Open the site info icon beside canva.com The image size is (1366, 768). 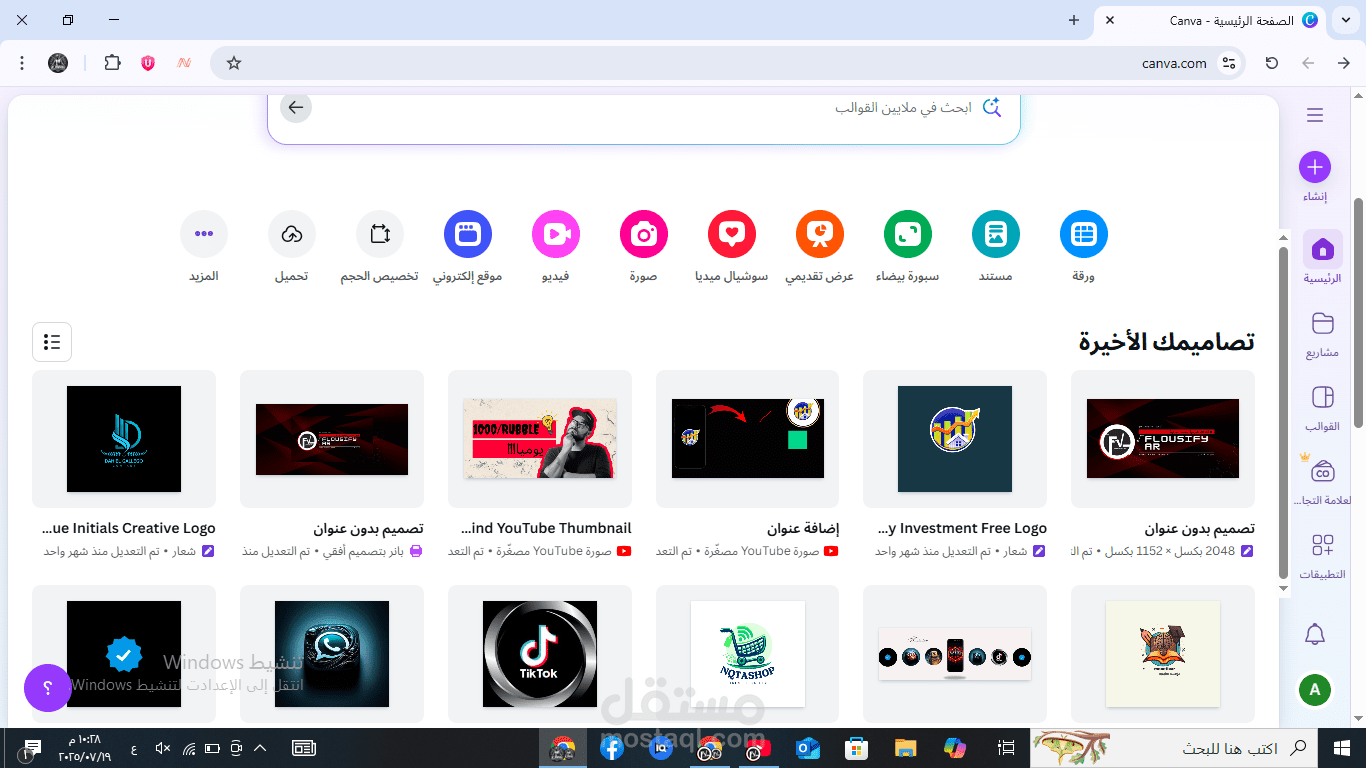click(x=1229, y=63)
